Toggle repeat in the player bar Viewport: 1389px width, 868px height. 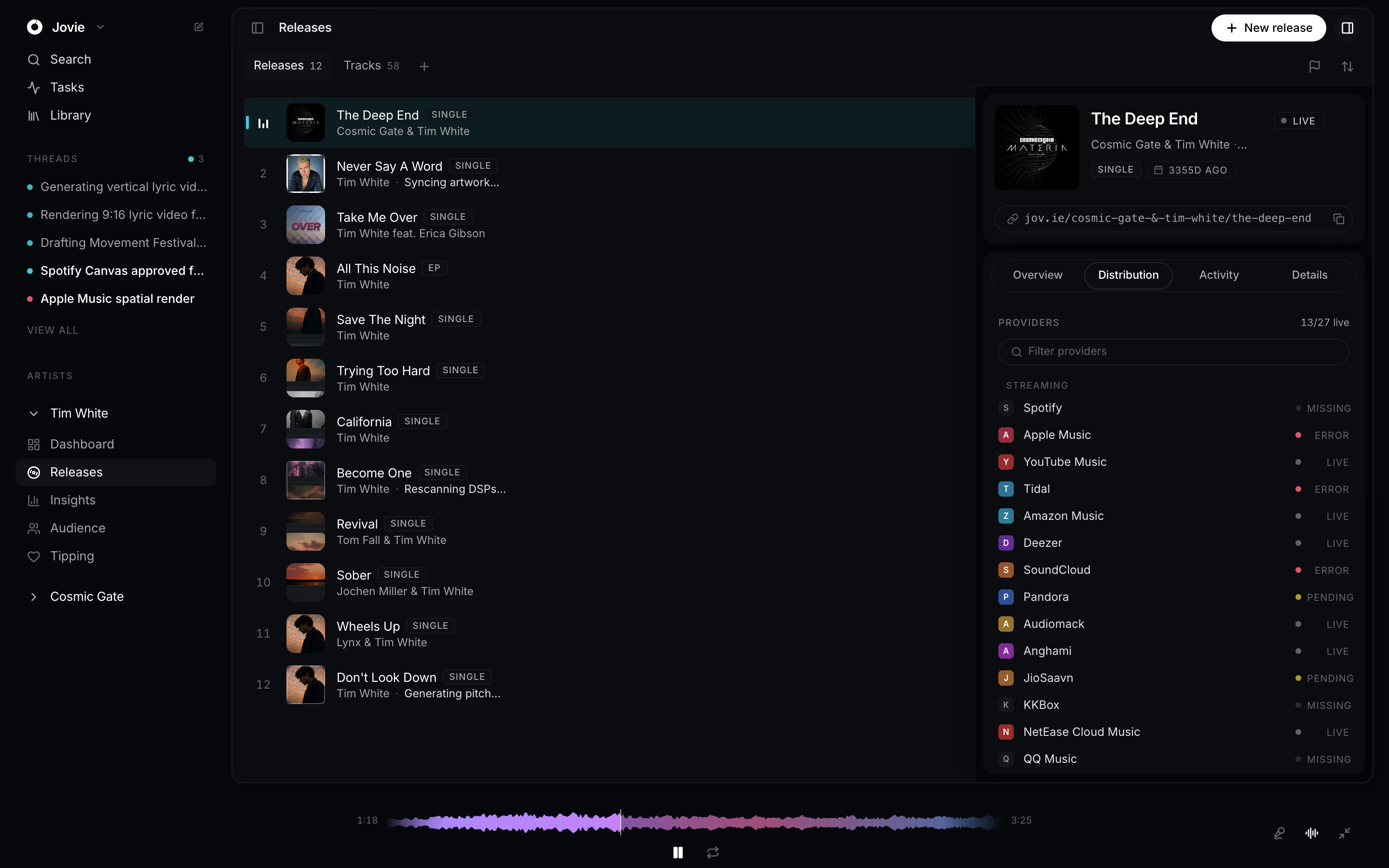[x=713, y=853]
